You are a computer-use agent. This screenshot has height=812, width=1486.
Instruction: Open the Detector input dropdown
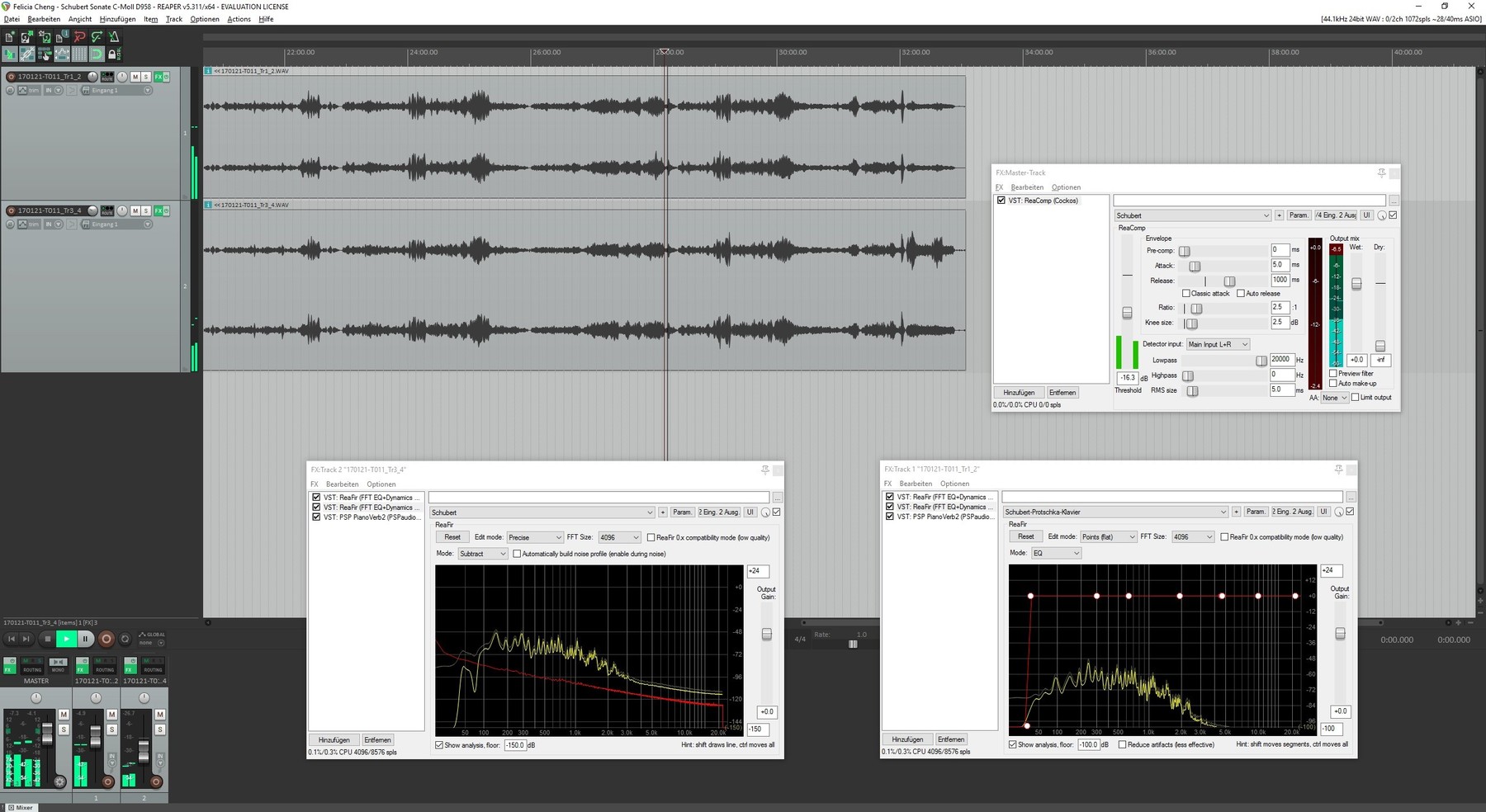[1219, 344]
